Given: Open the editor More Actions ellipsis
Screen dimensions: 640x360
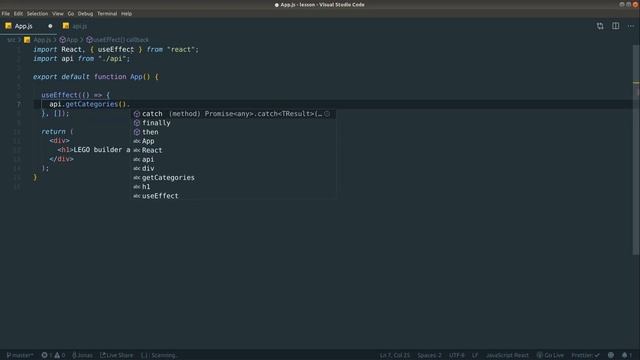Looking at the screenshot, I should point(631,26).
